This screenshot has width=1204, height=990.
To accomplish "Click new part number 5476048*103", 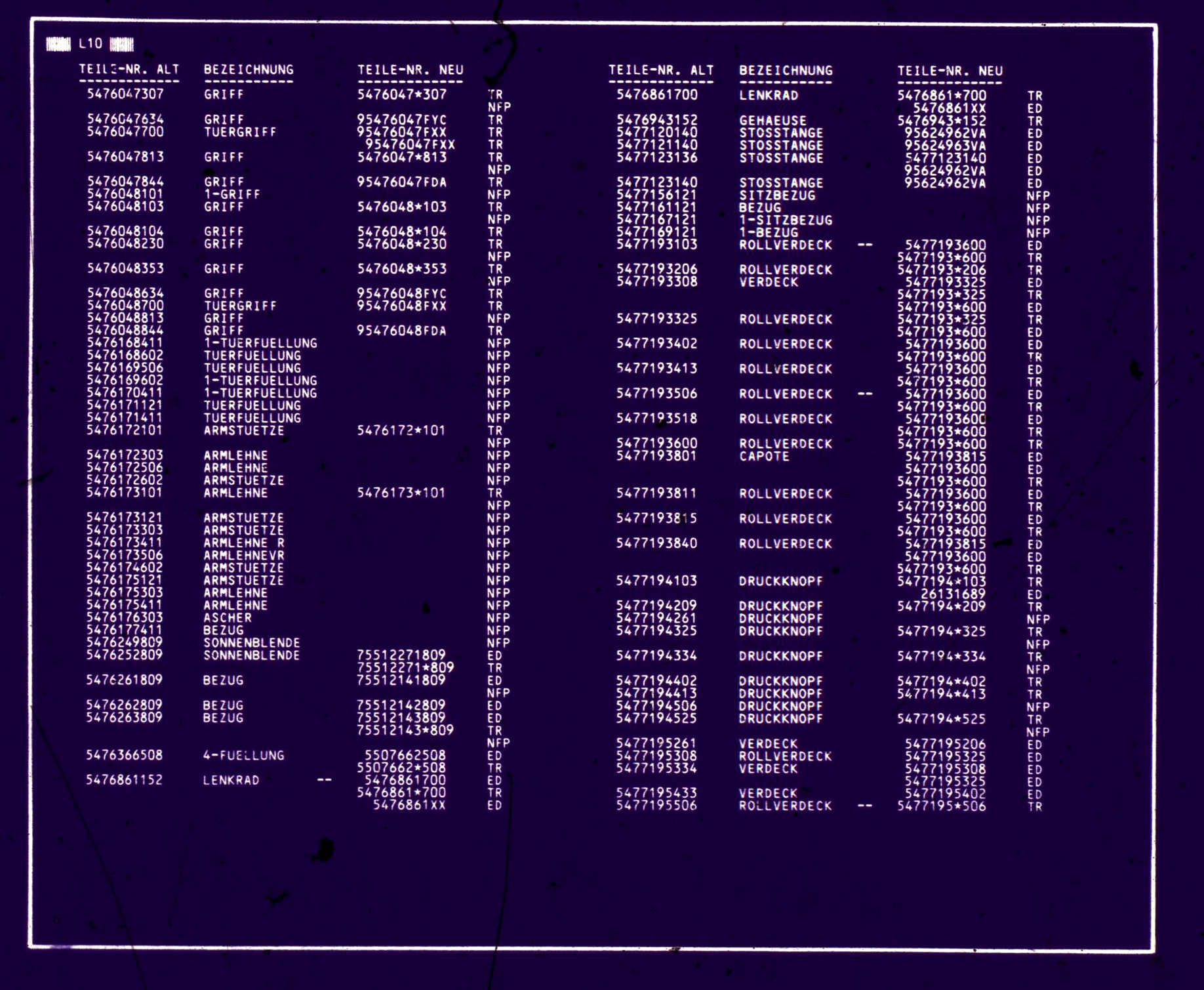I will (402, 207).
